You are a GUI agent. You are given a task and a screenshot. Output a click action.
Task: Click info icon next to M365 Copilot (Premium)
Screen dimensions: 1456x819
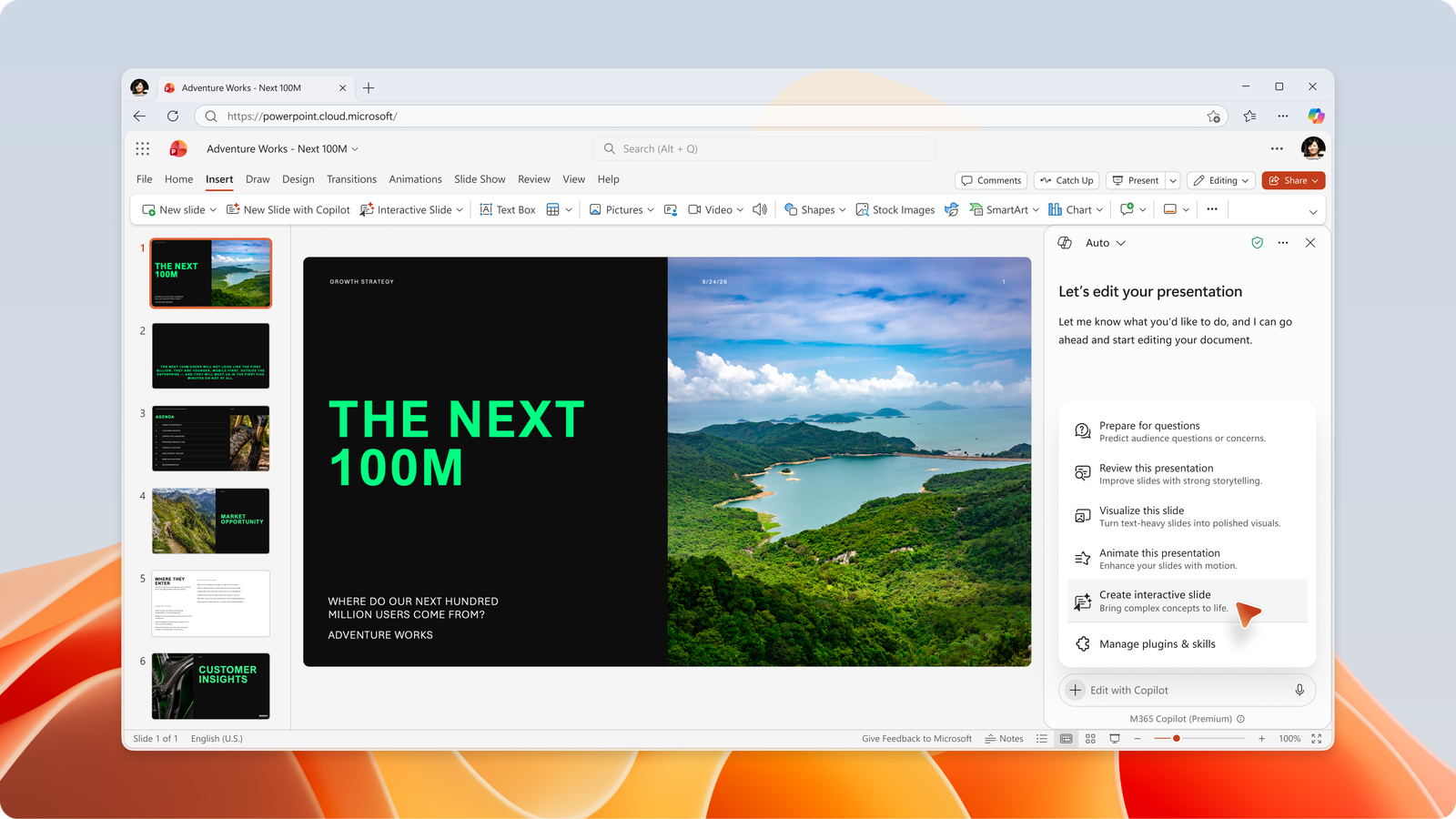[x=1240, y=719]
